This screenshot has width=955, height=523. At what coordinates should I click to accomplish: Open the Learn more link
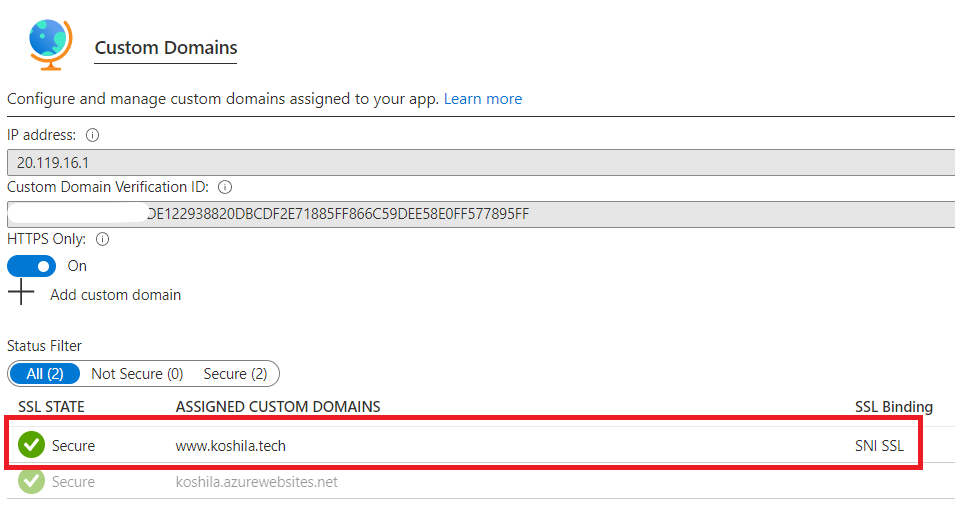tap(483, 99)
